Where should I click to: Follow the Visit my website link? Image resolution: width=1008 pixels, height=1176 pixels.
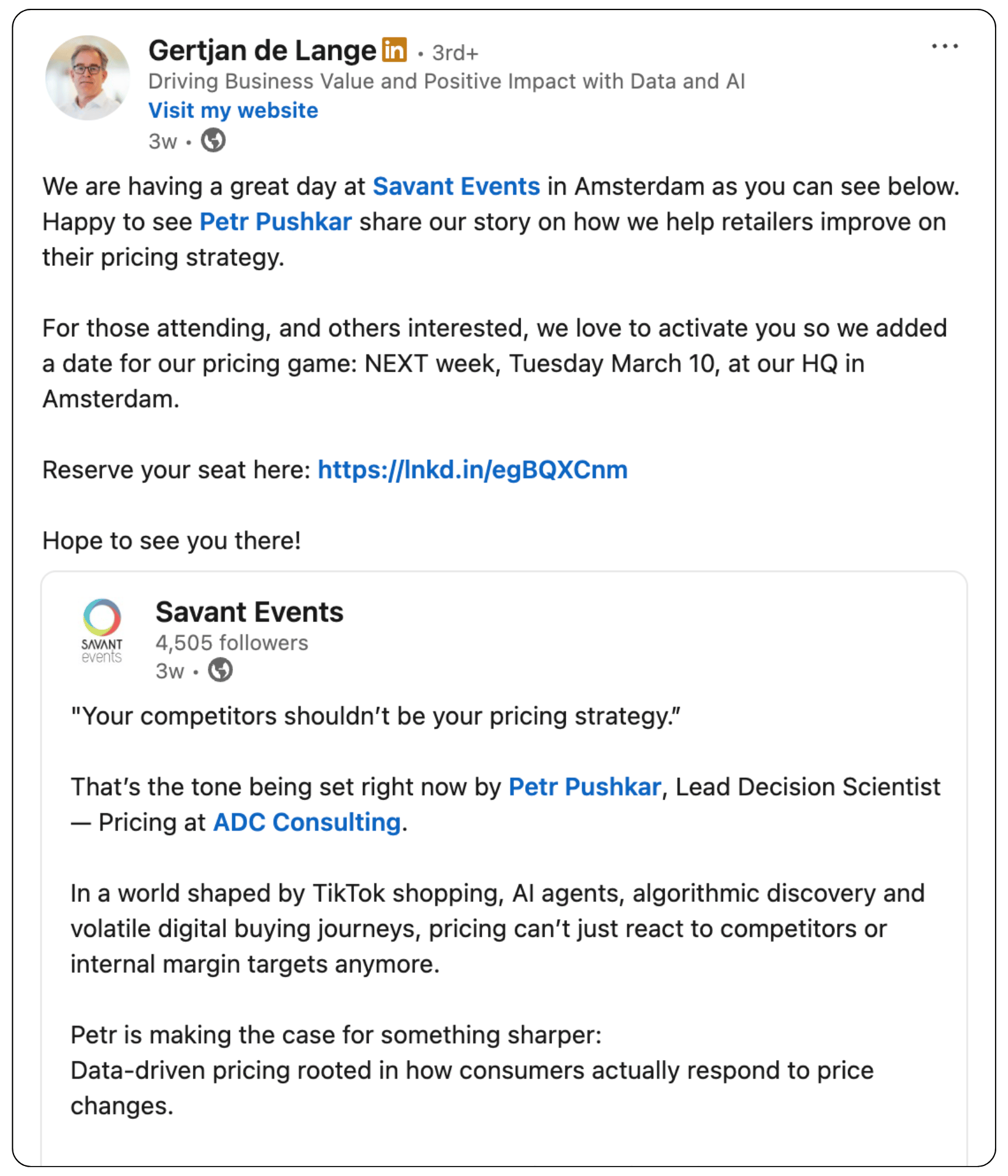[233, 111]
